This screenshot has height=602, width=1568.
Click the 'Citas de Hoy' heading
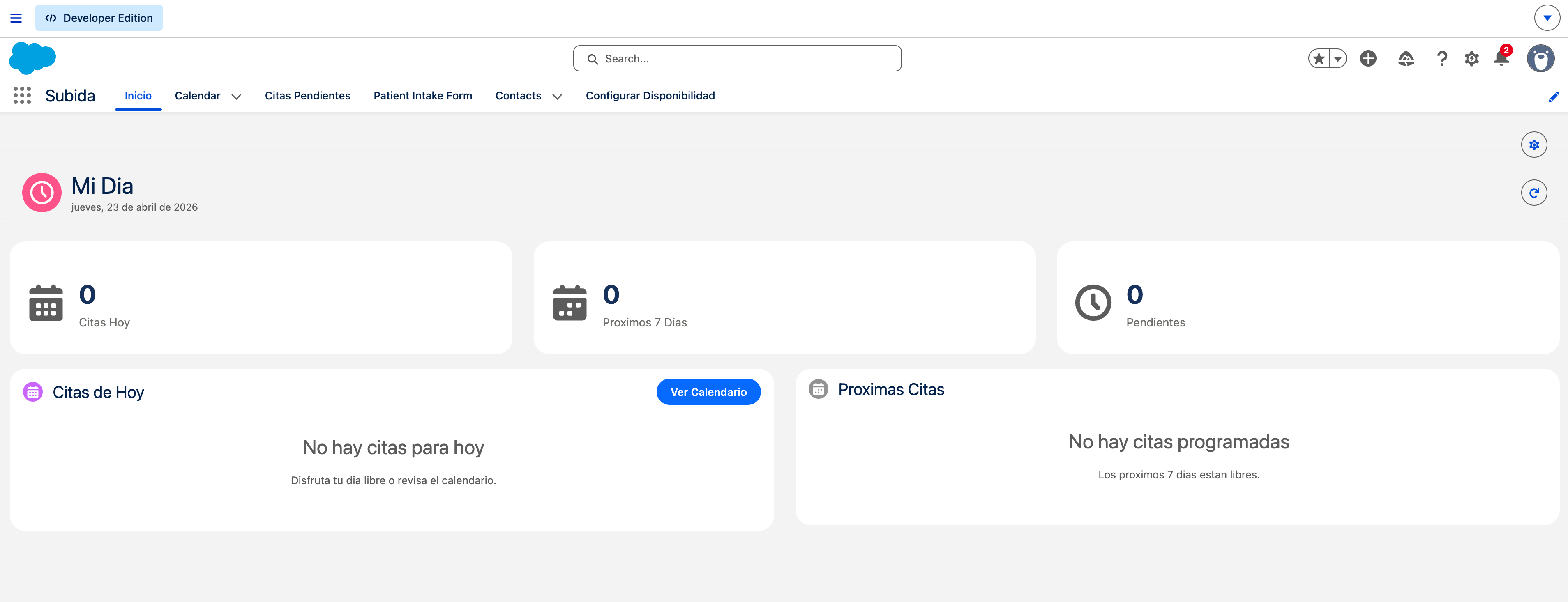tap(98, 392)
